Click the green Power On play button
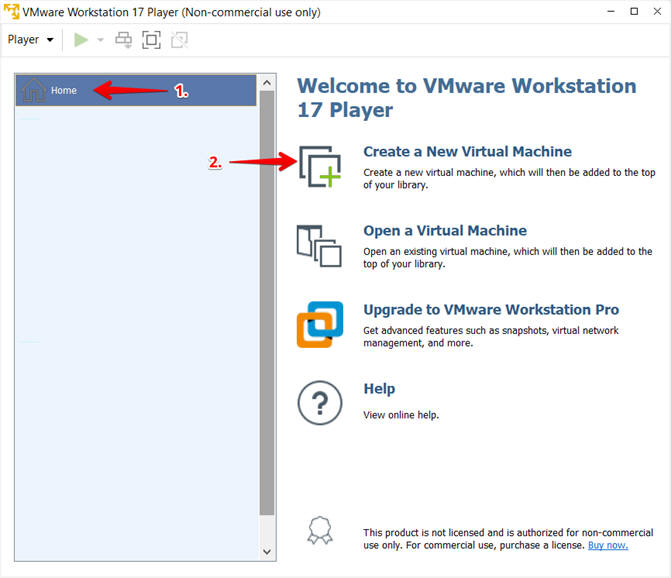Screen dimensions: 671x578 [x=81, y=40]
